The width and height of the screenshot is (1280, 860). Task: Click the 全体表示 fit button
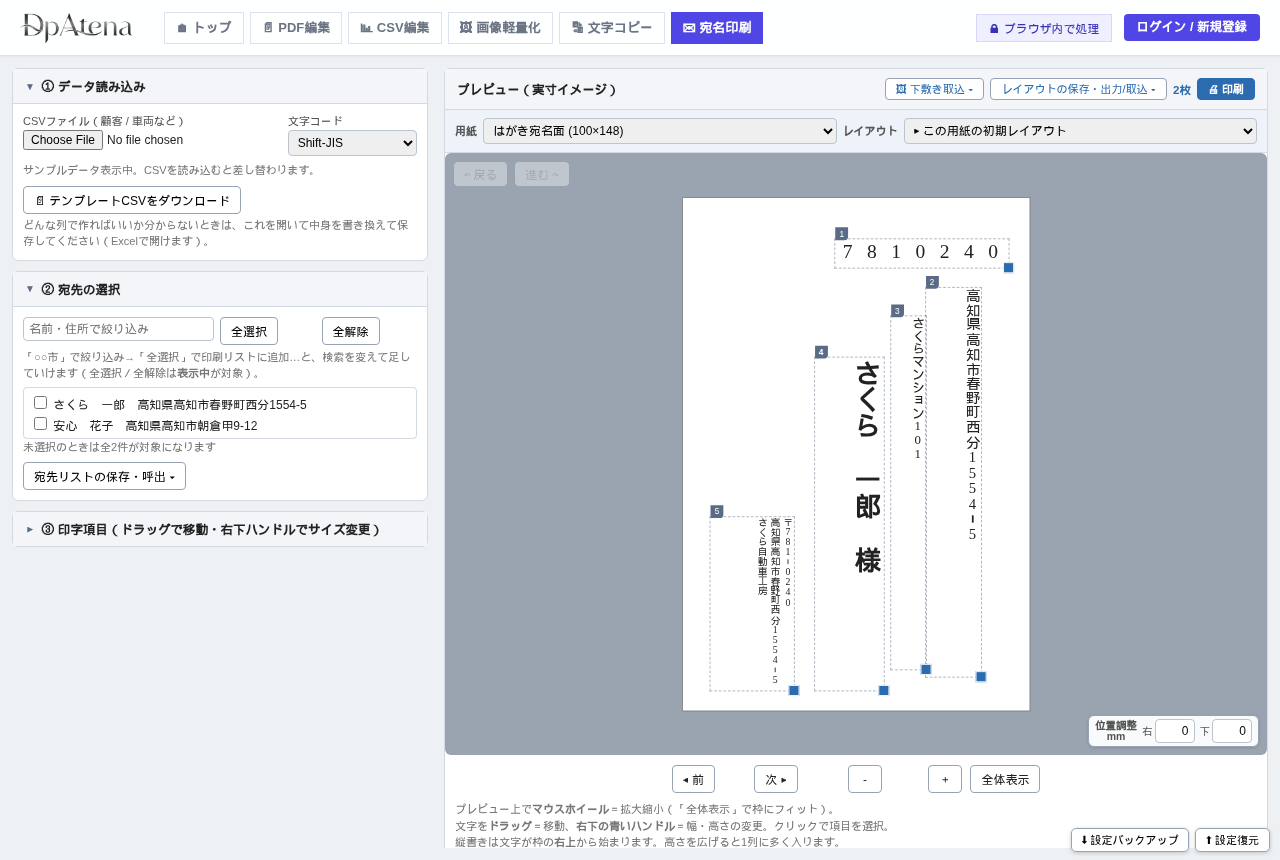click(x=1005, y=779)
